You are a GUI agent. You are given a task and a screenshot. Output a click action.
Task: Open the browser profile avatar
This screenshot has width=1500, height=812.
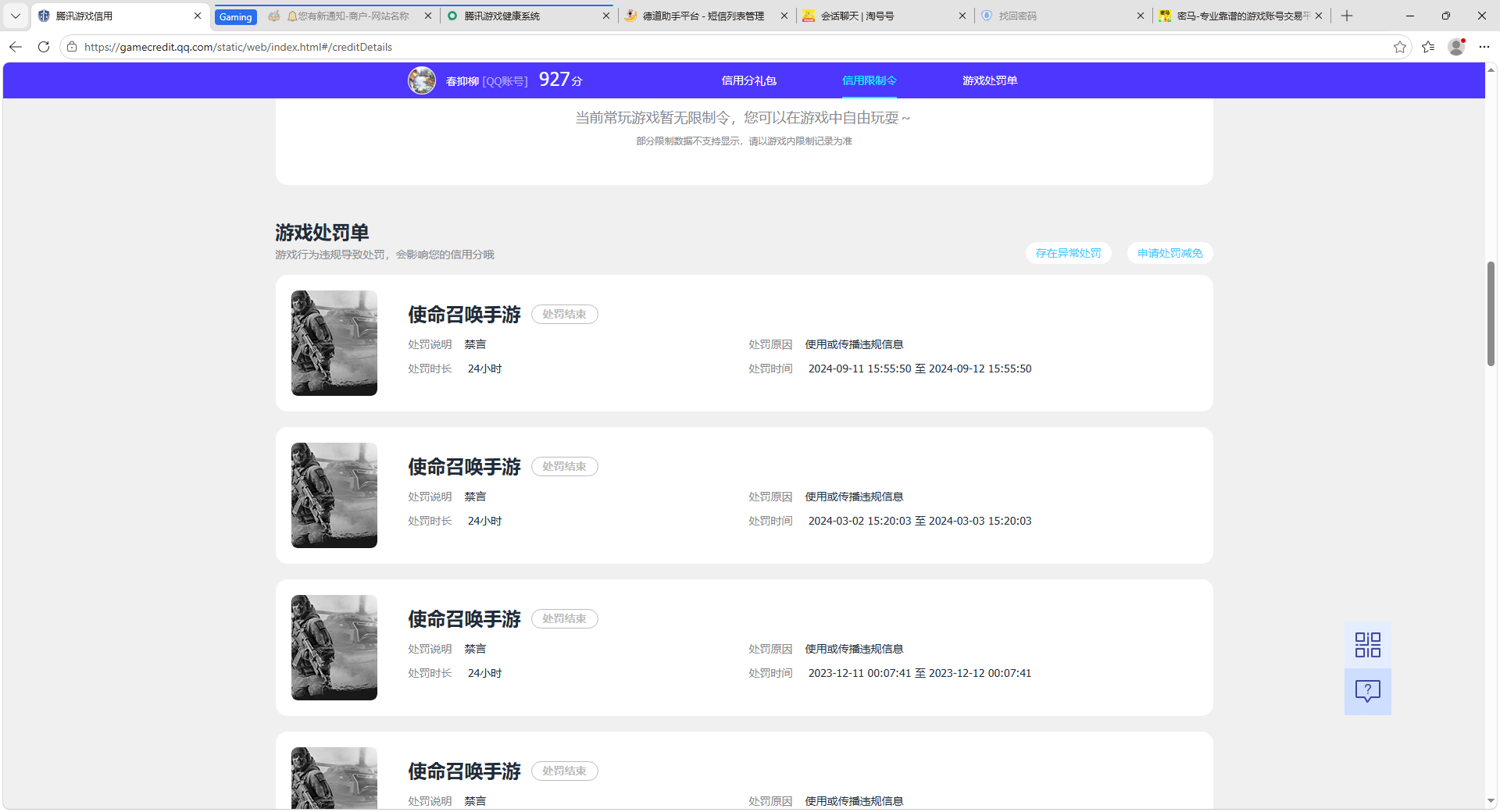pos(1456,47)
